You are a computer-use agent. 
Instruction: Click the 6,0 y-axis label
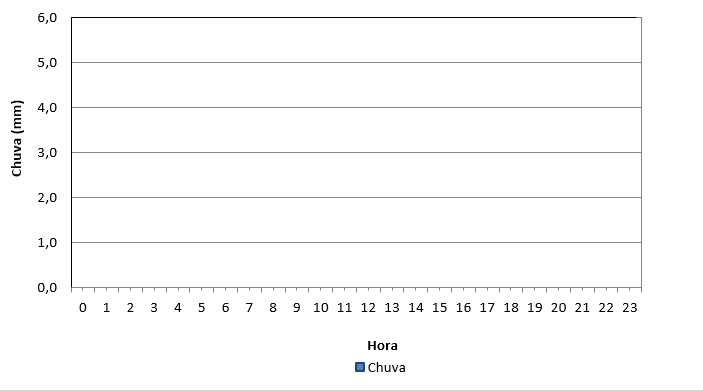point(48,18)
